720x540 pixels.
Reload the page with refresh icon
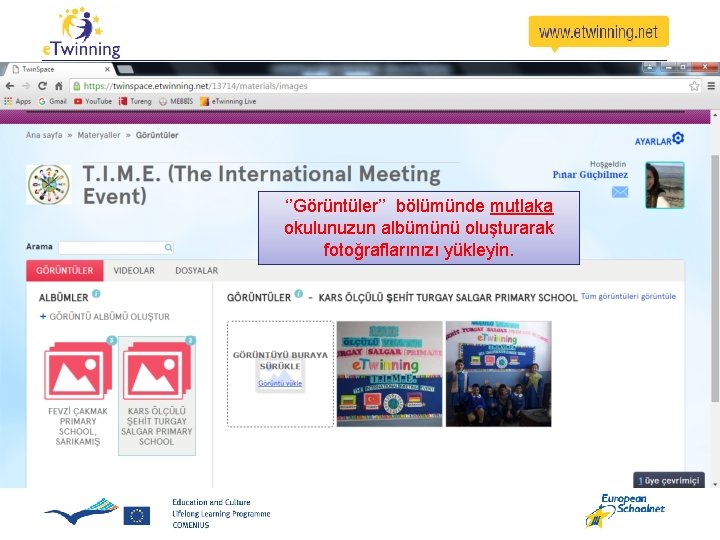[x=42, y=86]
